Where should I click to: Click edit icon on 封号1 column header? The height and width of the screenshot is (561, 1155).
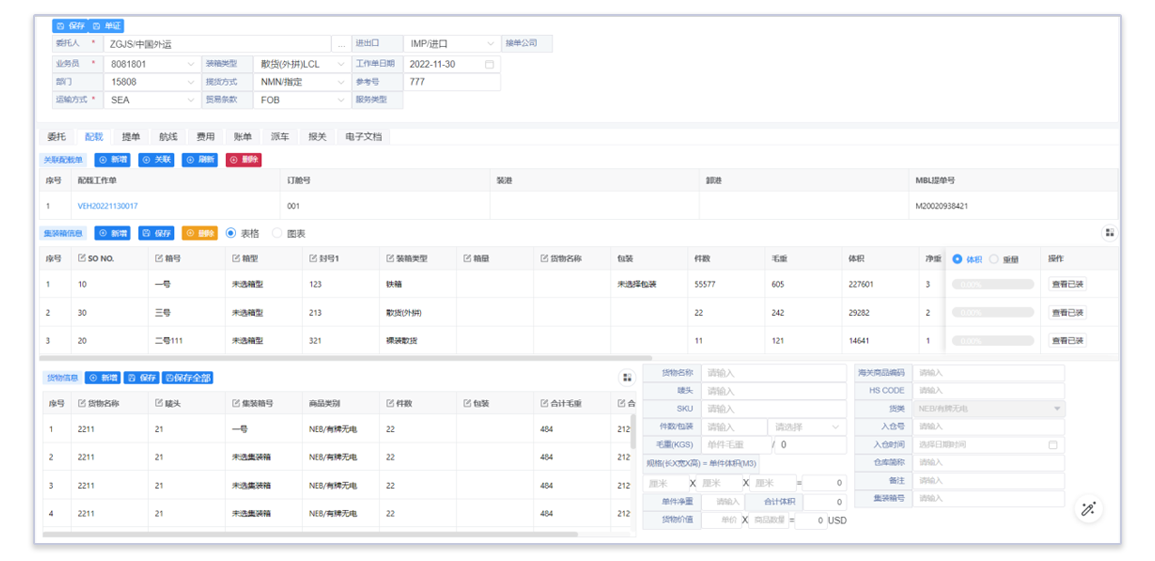pyautogui.click(x=312, y=259)
